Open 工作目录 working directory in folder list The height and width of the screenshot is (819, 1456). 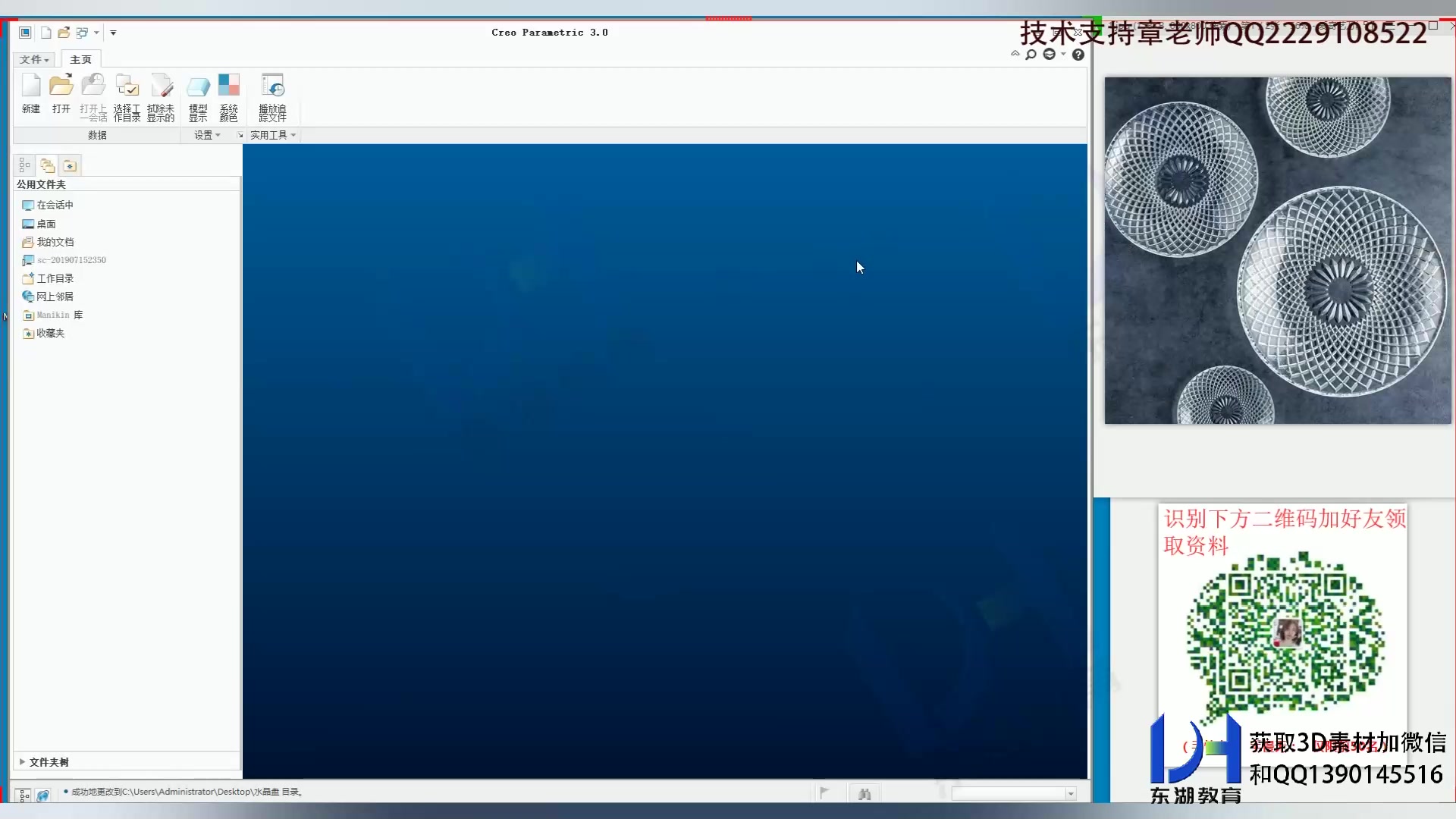click(x=55, y=278)
